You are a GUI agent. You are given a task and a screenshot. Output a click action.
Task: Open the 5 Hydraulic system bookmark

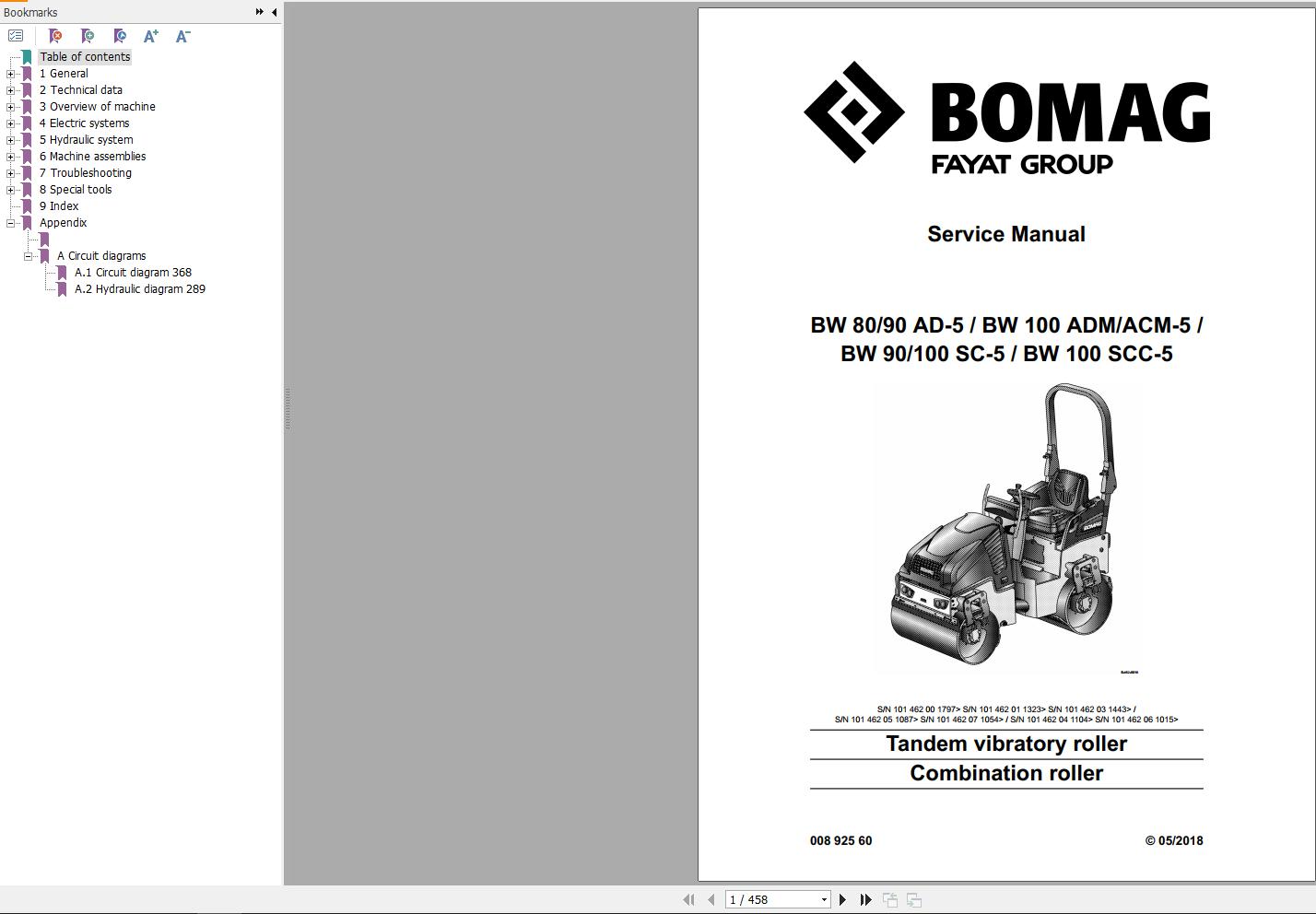tap(87, 140)
